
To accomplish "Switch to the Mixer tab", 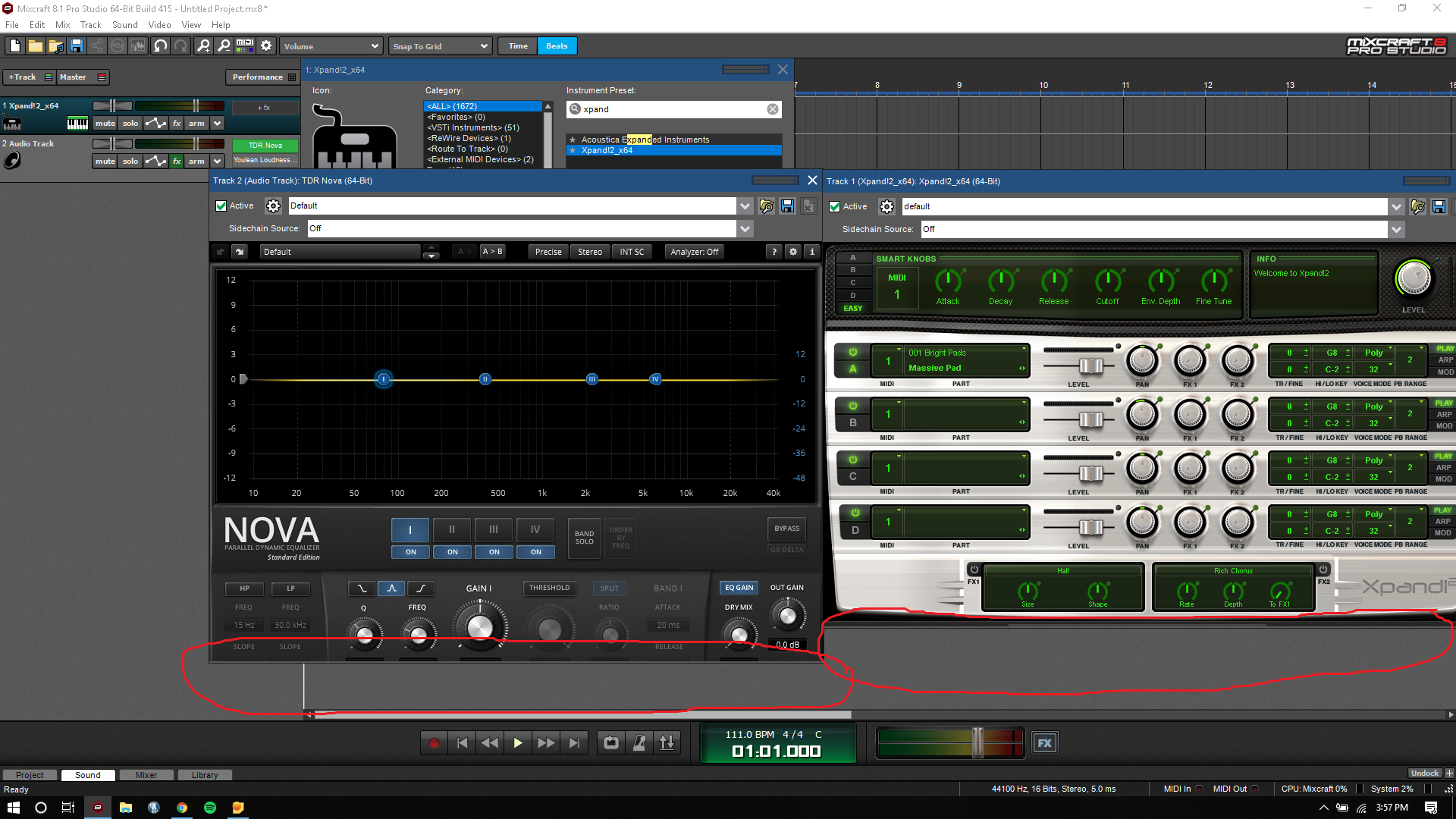I will coord(146,775).
